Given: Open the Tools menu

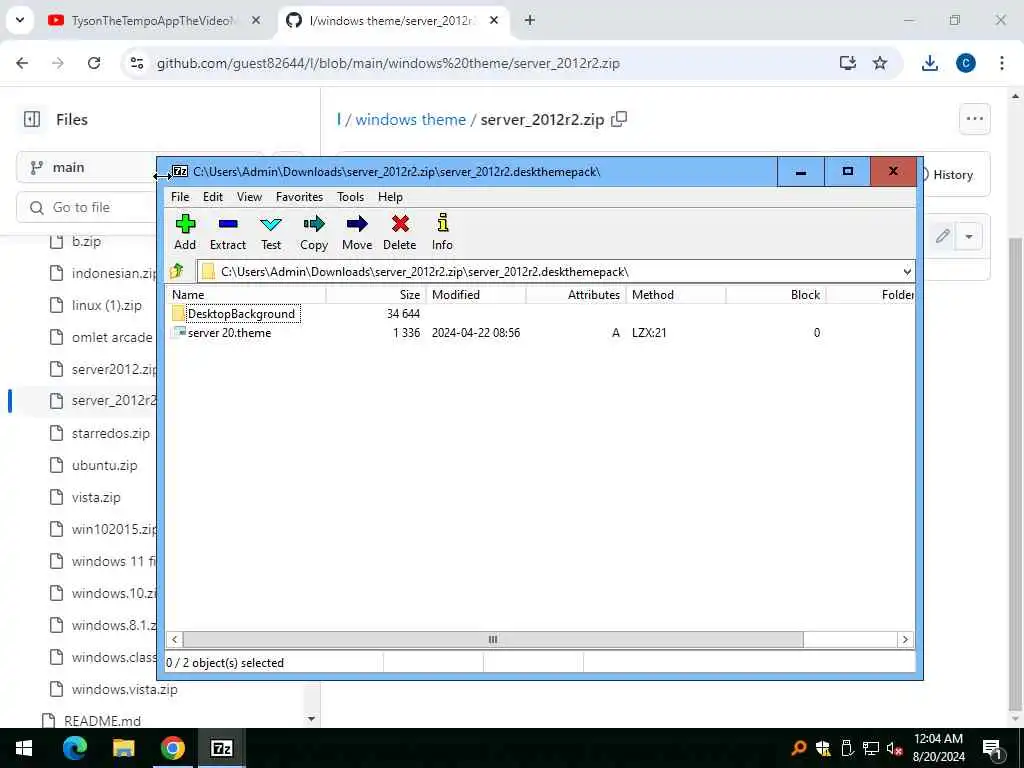Looking at the screenshot, I should (351, 197).
